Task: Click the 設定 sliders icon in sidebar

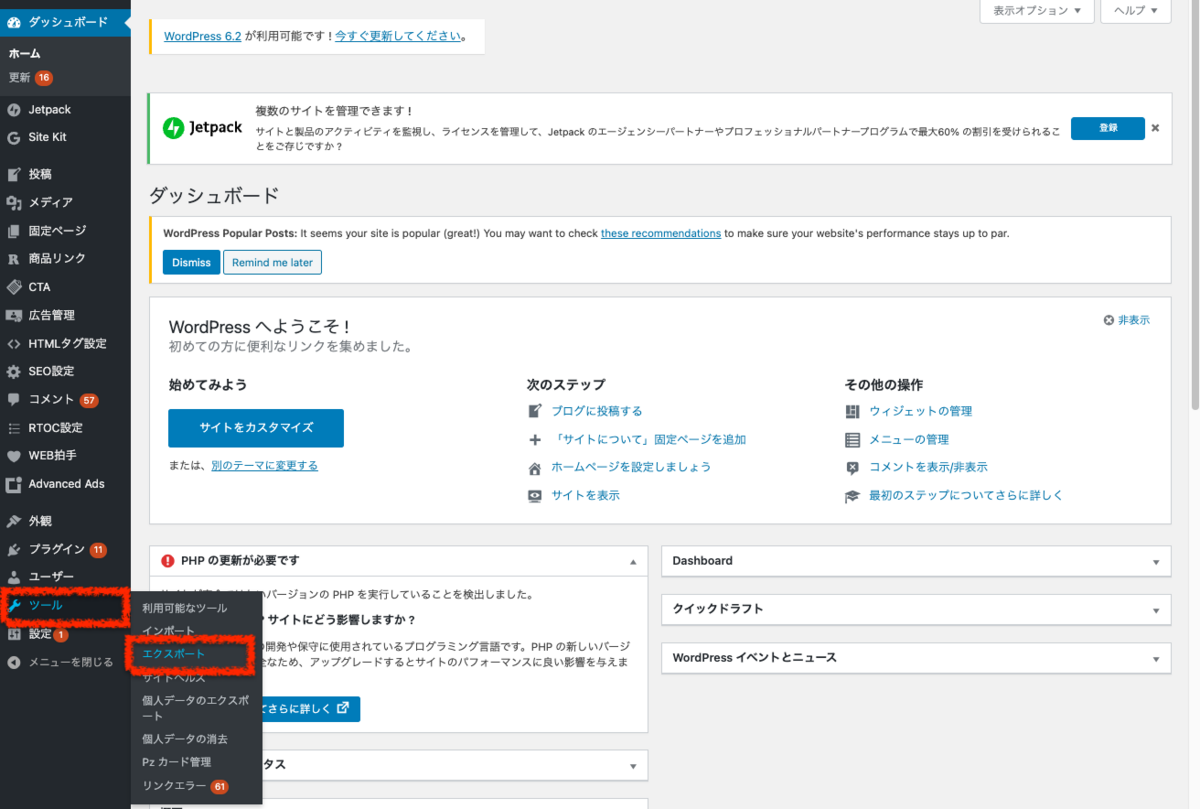Action: coord(14,634)
